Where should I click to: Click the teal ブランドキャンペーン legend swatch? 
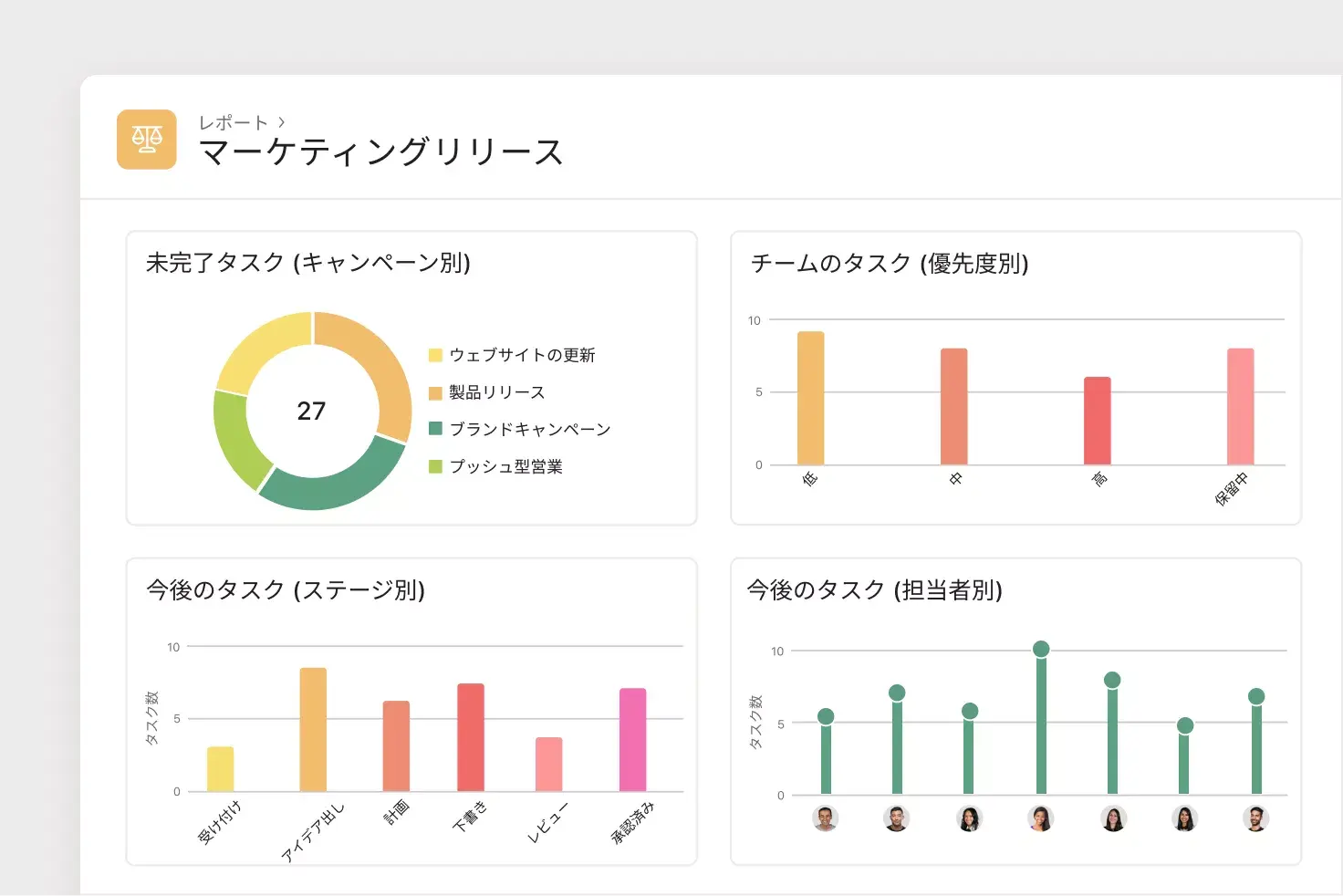click(433, 429)
